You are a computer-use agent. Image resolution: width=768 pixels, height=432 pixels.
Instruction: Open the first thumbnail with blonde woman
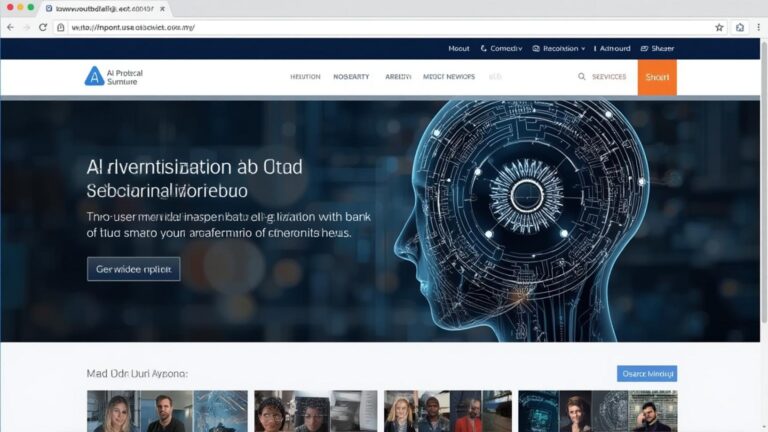(x=167, y=411)
